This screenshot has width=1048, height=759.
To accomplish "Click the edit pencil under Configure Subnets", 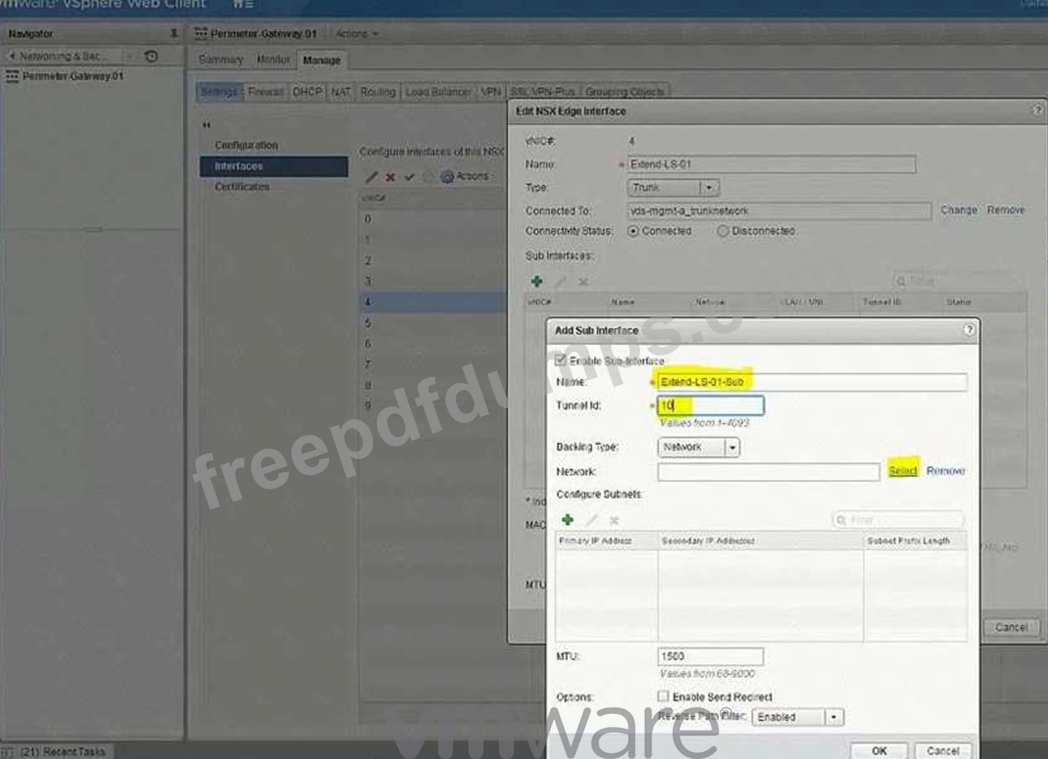I will pyautogui.click(x=591, y=519).
